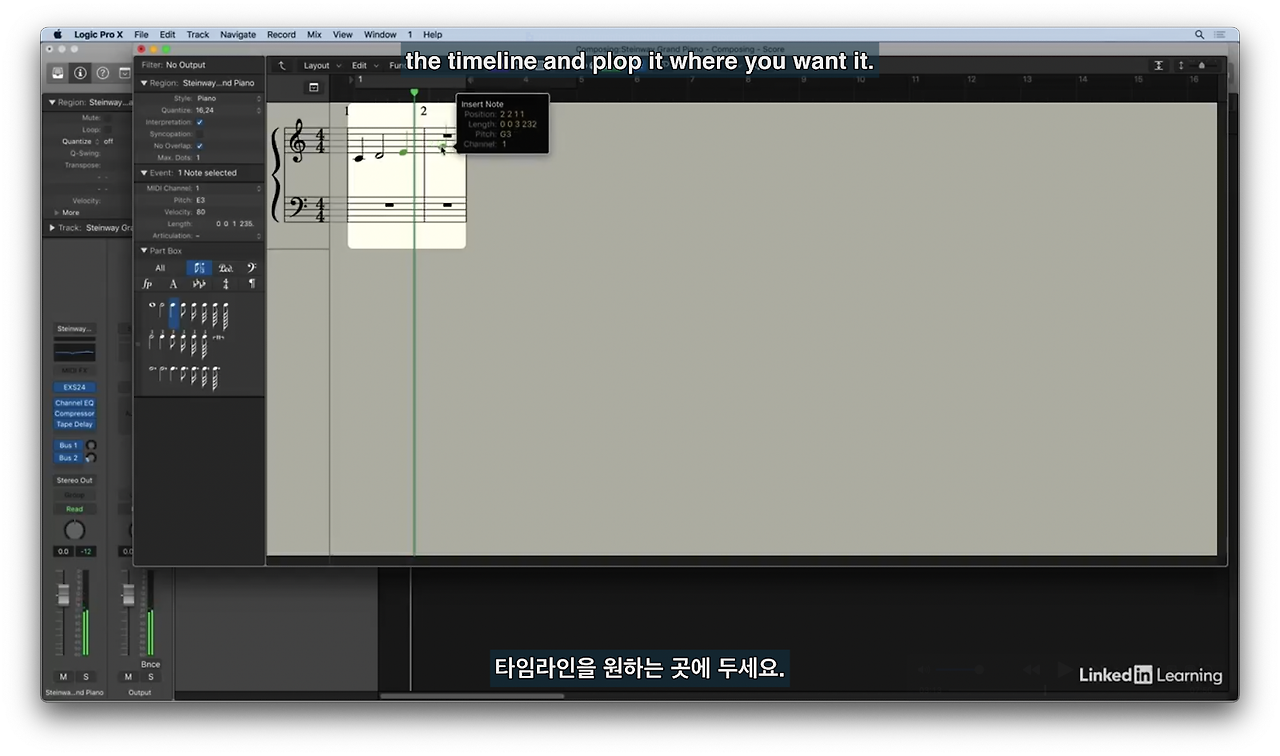The image size is (1280, 756).
Task: Mute the Output channel strip
Action: [128, 677]
